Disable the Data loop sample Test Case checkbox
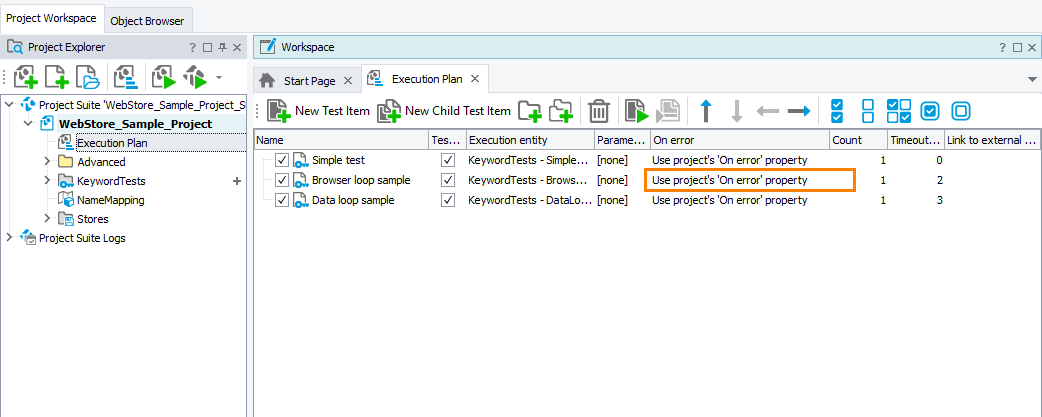 pos(448,200)
